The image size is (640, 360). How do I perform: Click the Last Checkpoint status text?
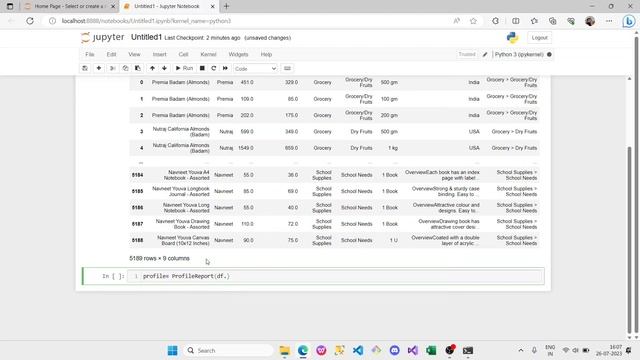(x=202, y=38)
